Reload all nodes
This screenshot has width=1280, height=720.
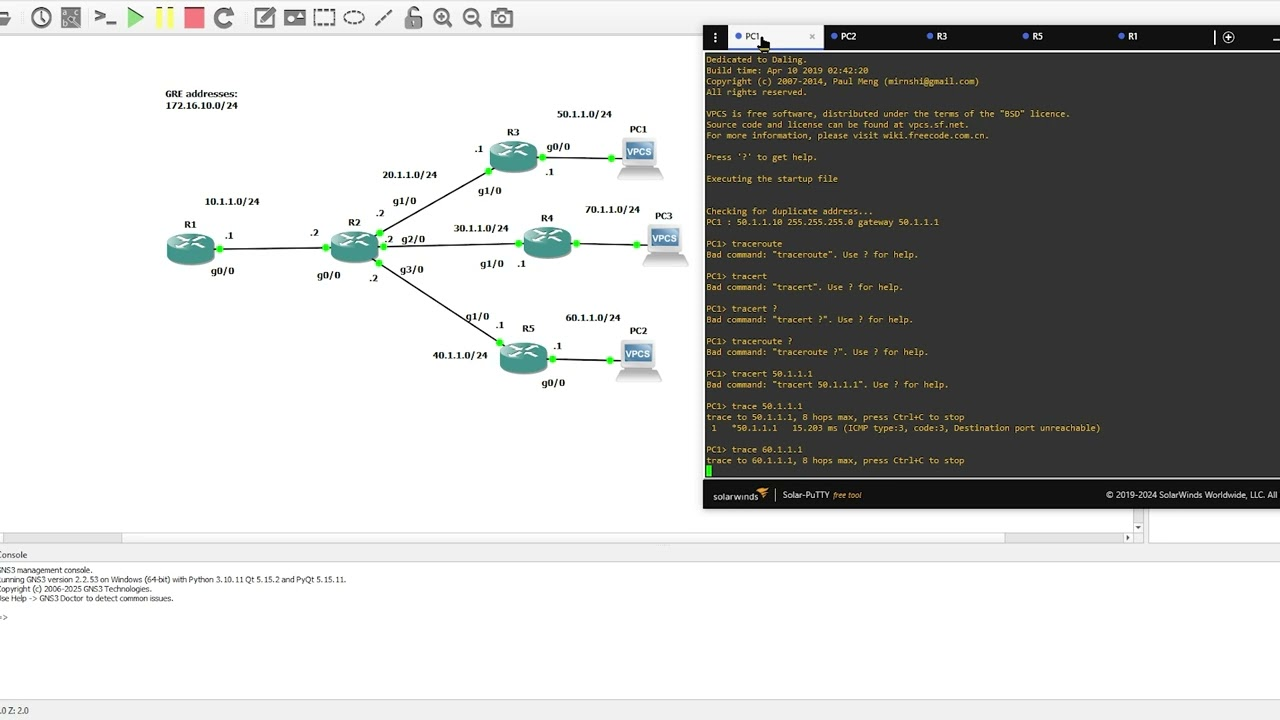pyautogui.click(x=224, y=17)
